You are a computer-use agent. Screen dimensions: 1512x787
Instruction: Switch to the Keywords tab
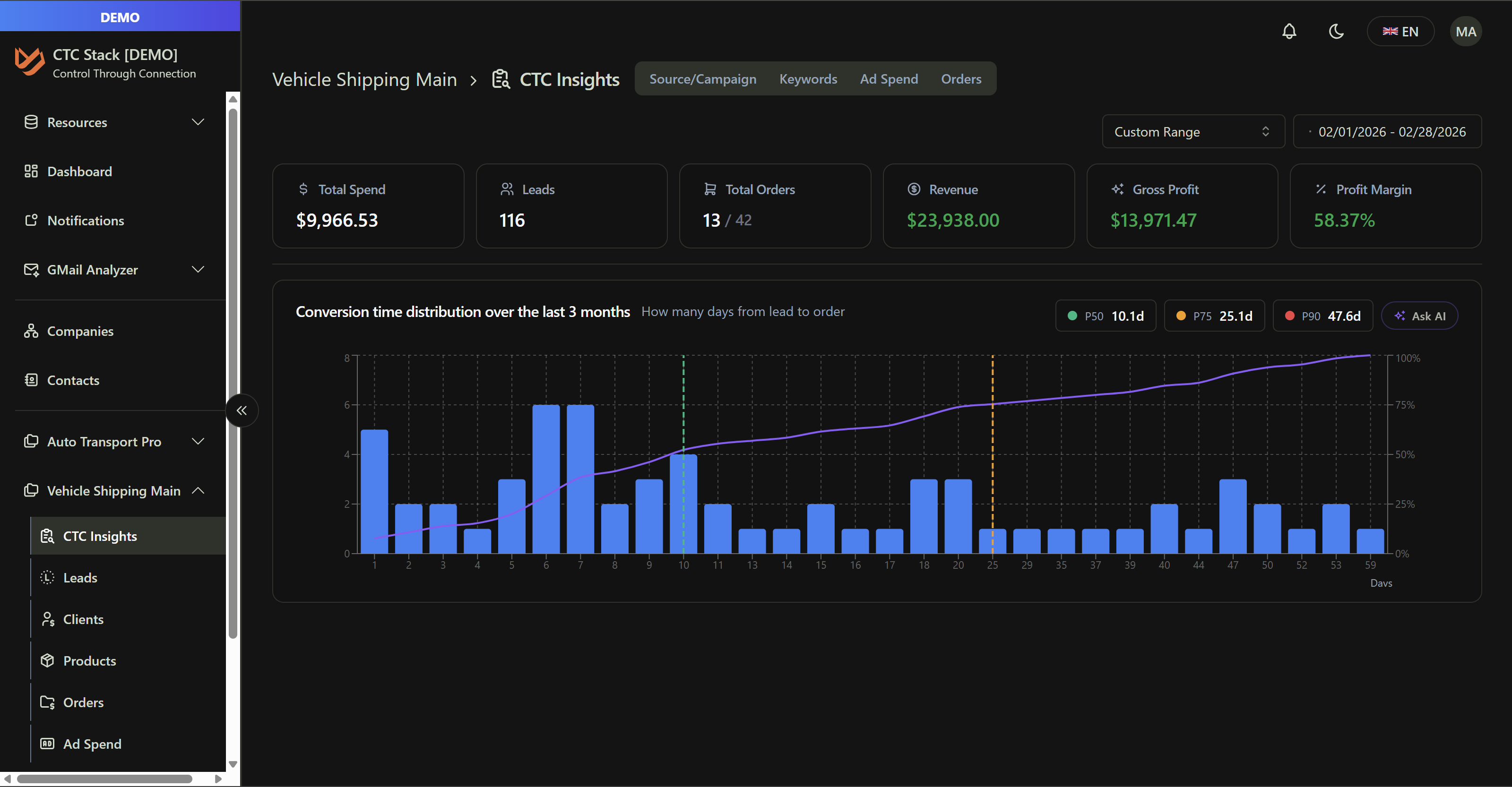[808, 78]
